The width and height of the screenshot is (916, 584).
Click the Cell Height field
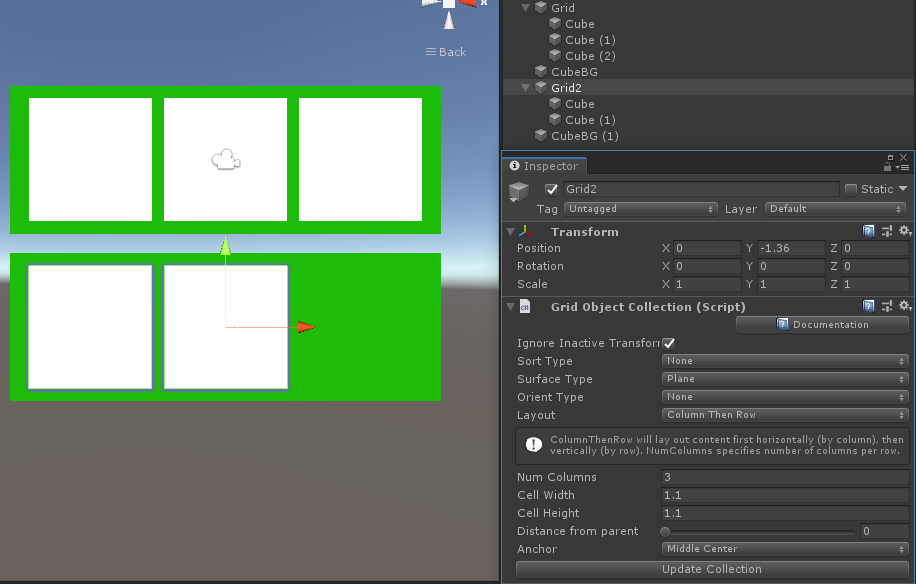(x=785, y=513)
